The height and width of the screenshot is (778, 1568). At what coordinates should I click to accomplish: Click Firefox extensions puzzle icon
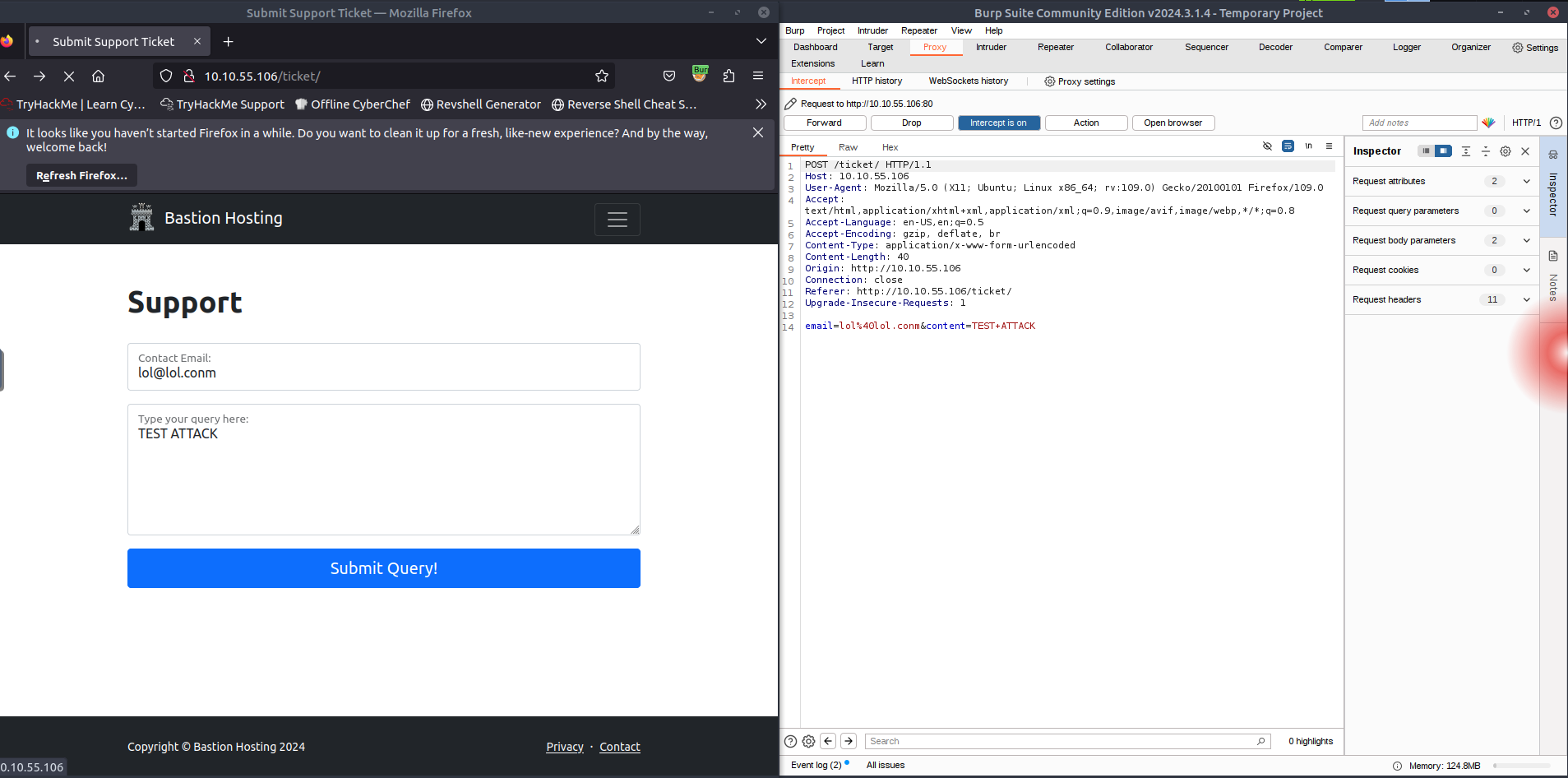click(x=728, y=76)
